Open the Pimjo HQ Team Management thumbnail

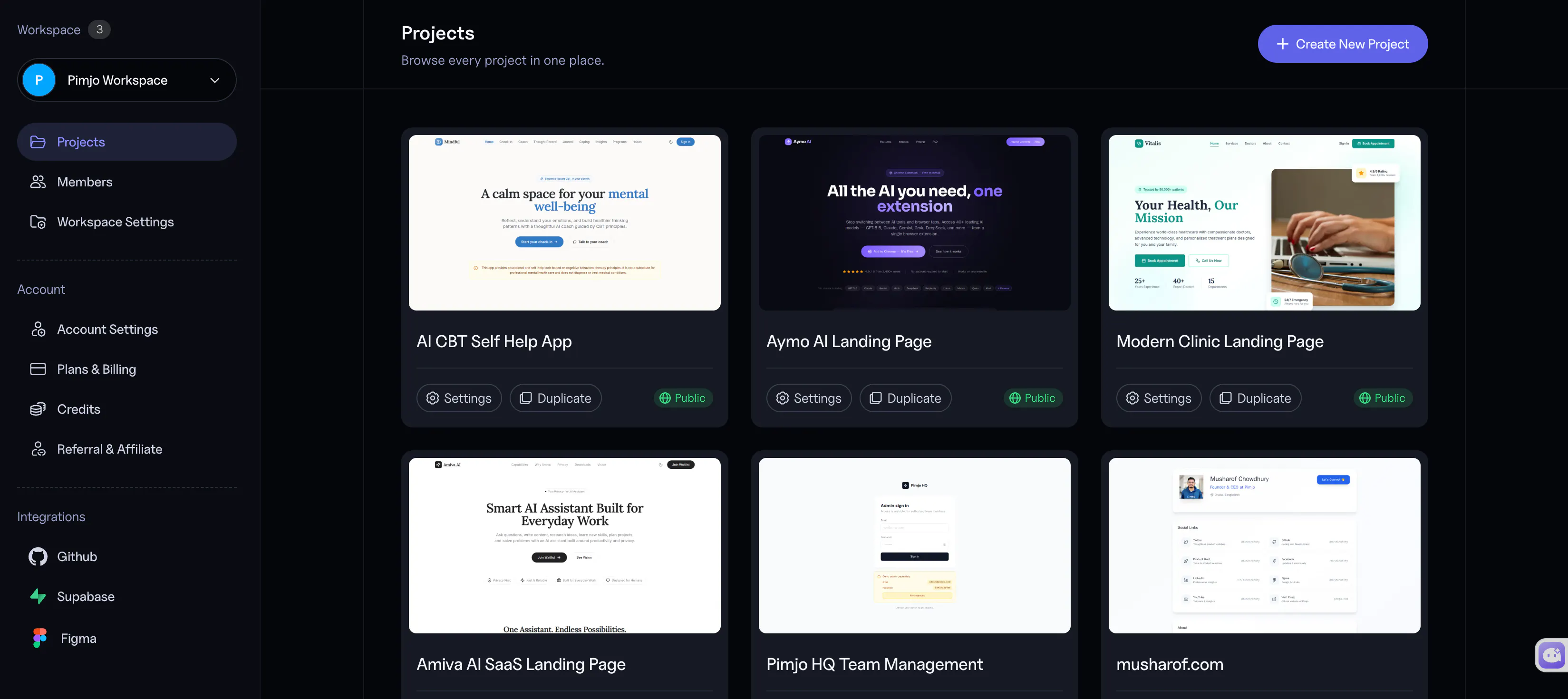(x=915, y=545)
